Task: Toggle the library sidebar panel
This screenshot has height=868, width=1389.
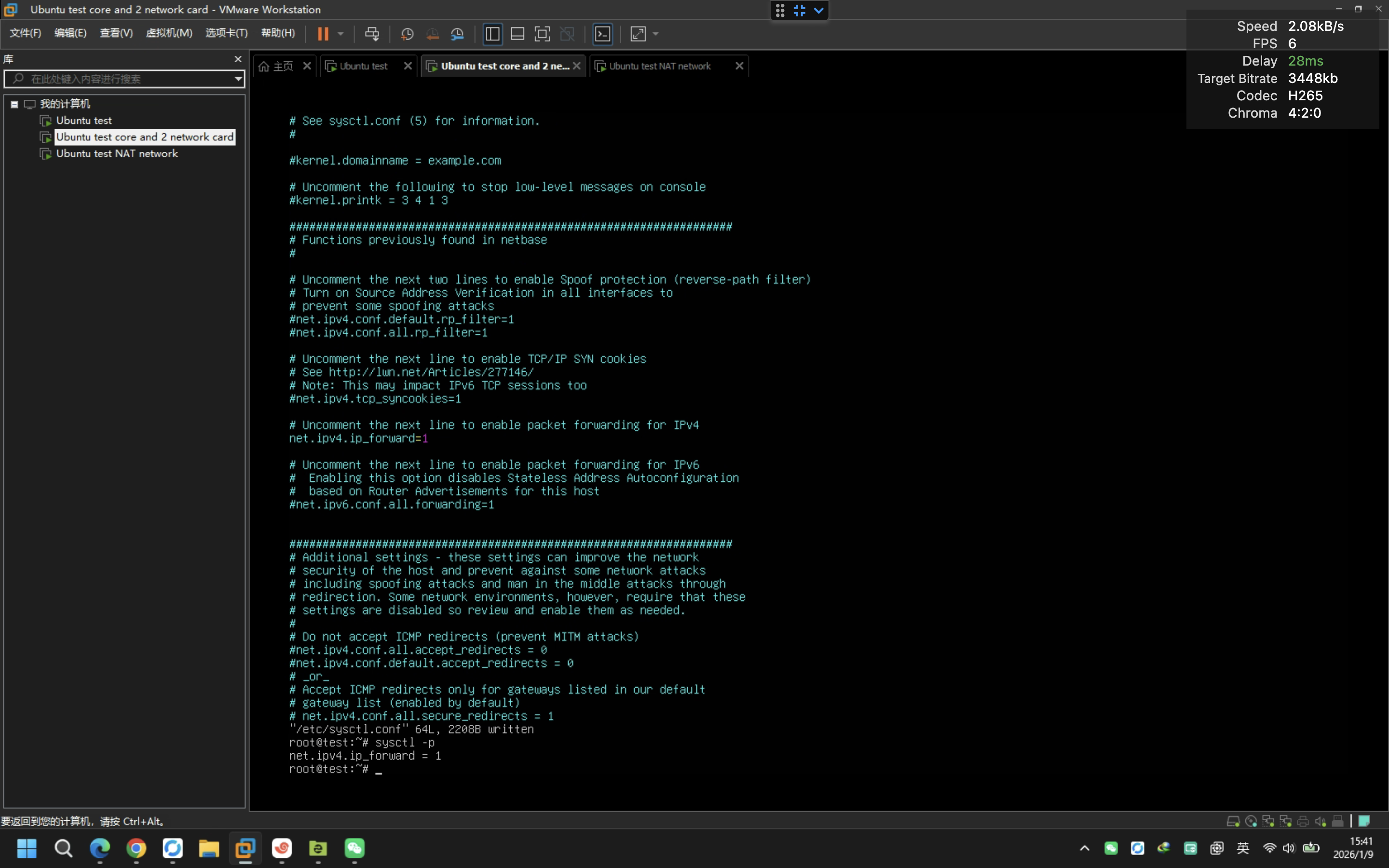Action: coord(492,34)
